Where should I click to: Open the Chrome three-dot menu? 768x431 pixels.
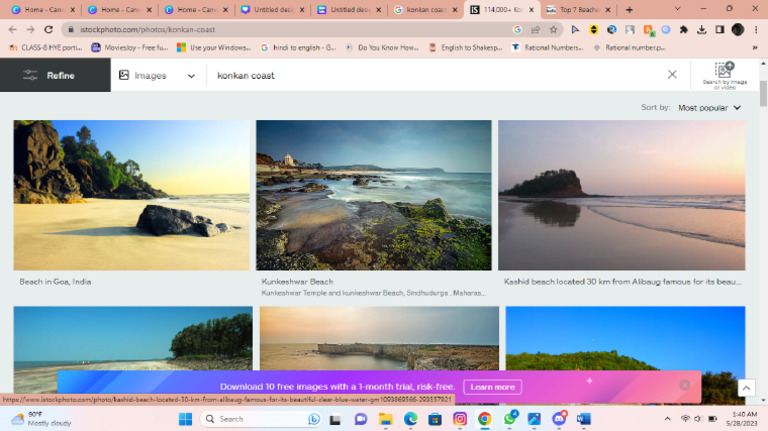(756, 30)
